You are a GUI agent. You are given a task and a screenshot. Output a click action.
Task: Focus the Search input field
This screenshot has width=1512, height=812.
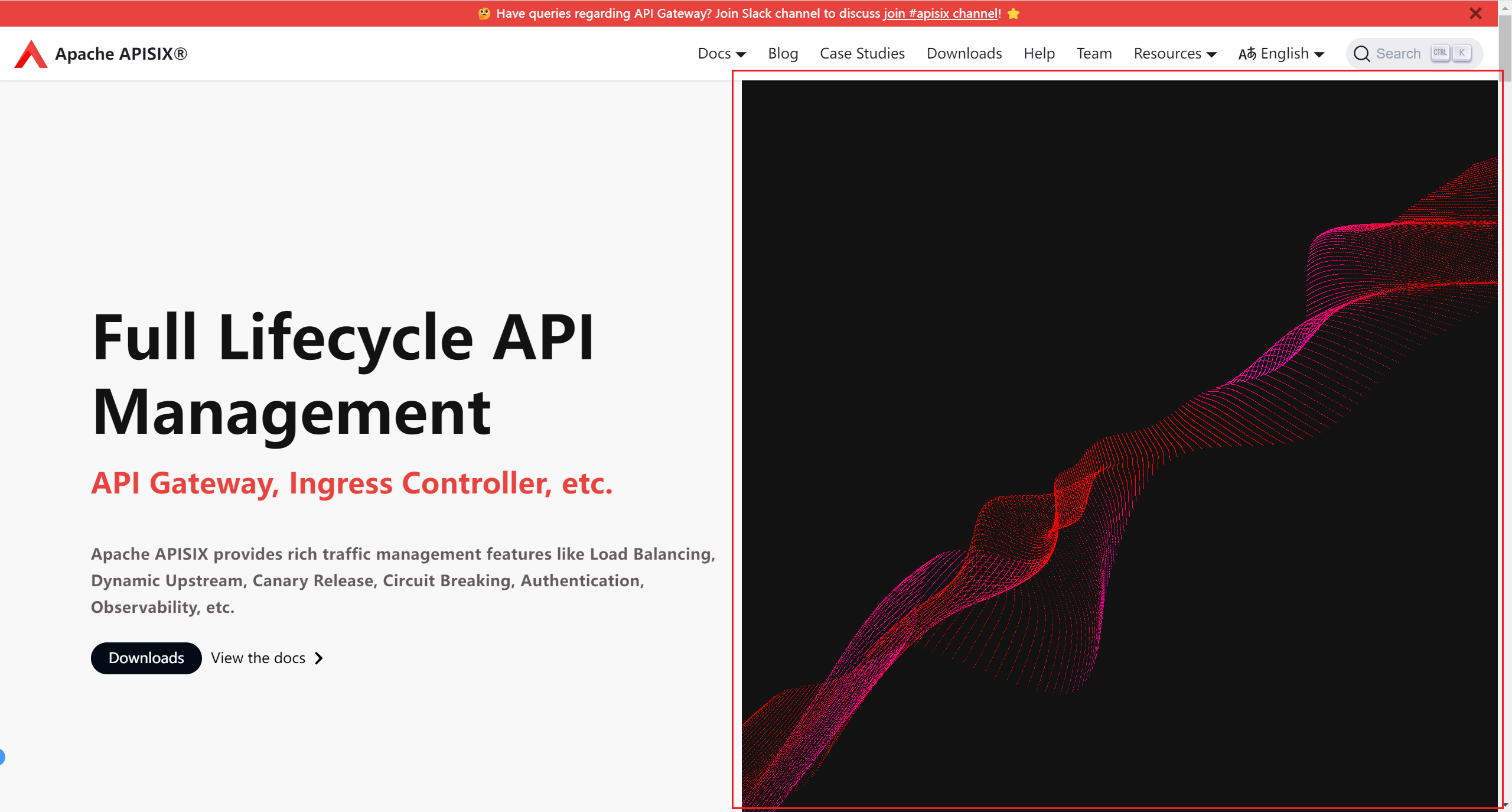click(x=1398, y=54)
